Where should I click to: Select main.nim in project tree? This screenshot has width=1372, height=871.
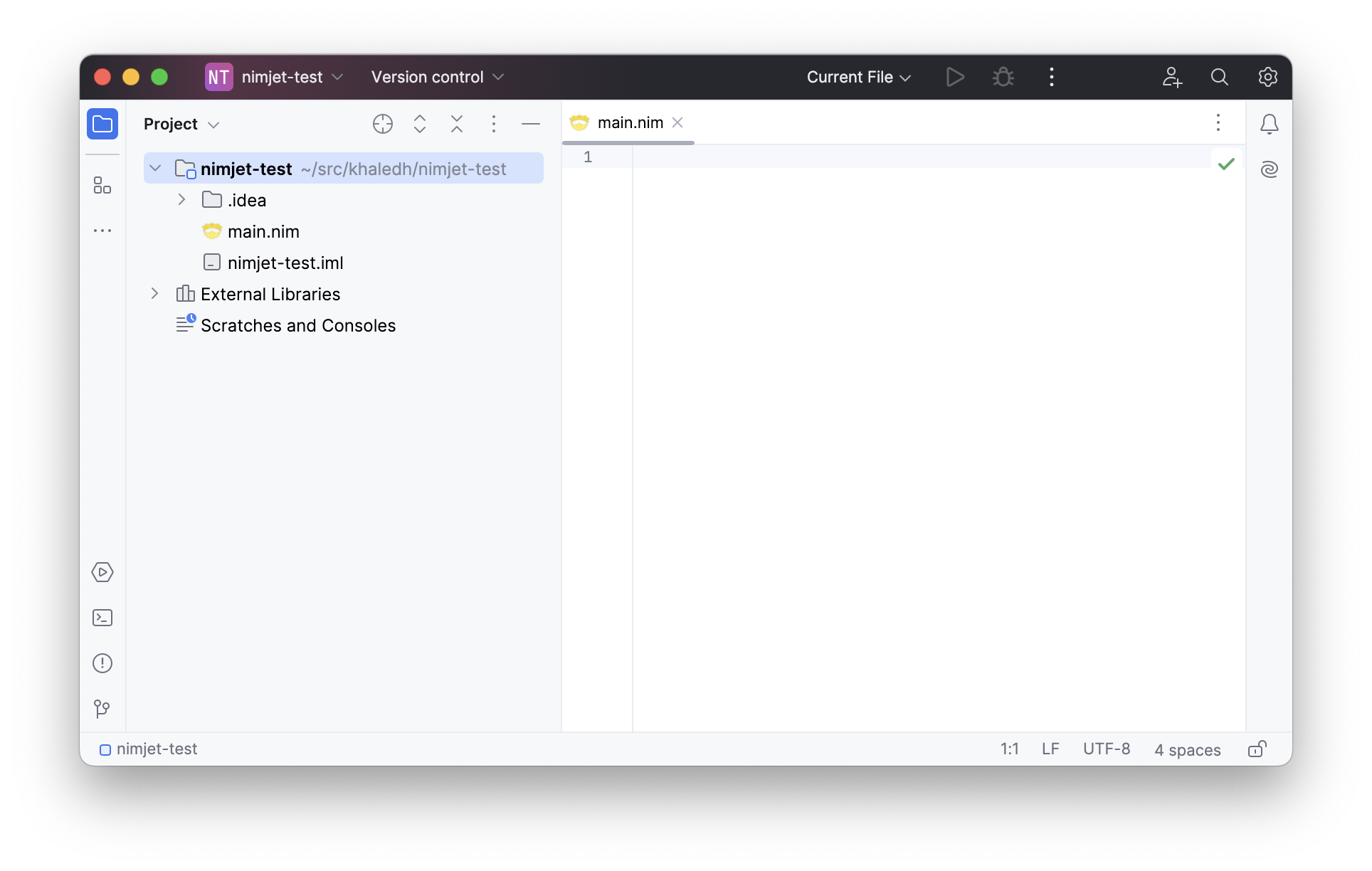pos(264,231)
